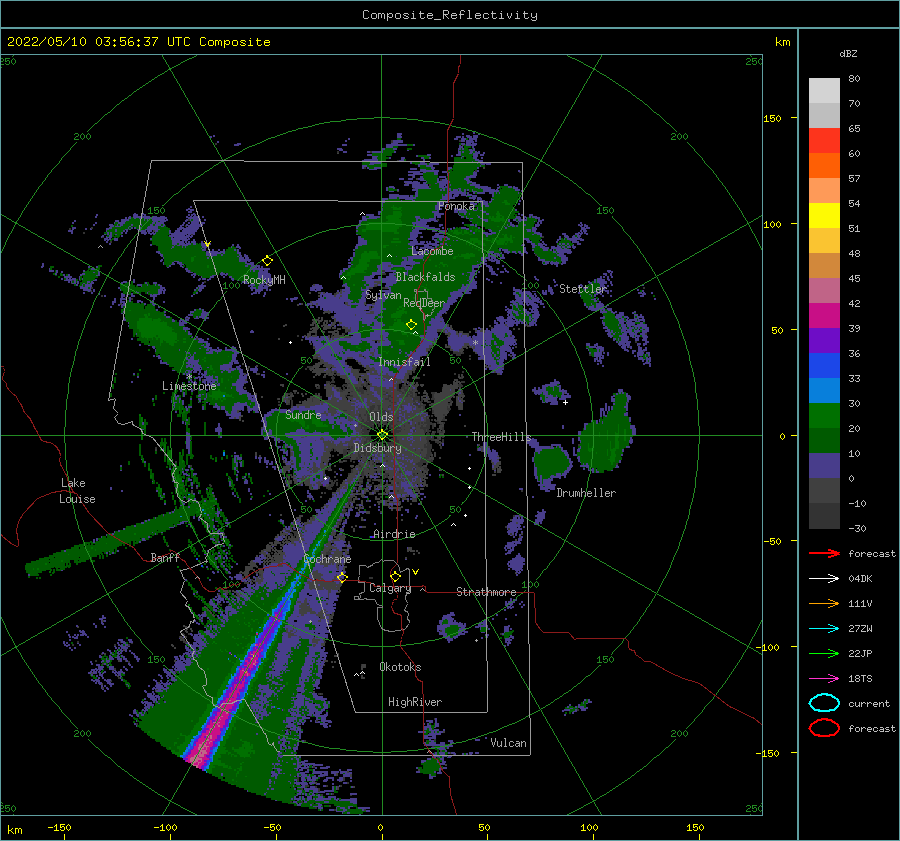The image size is (900, 841).
Task: Click the Stettler label on the map
Action: tap(583, 289)
